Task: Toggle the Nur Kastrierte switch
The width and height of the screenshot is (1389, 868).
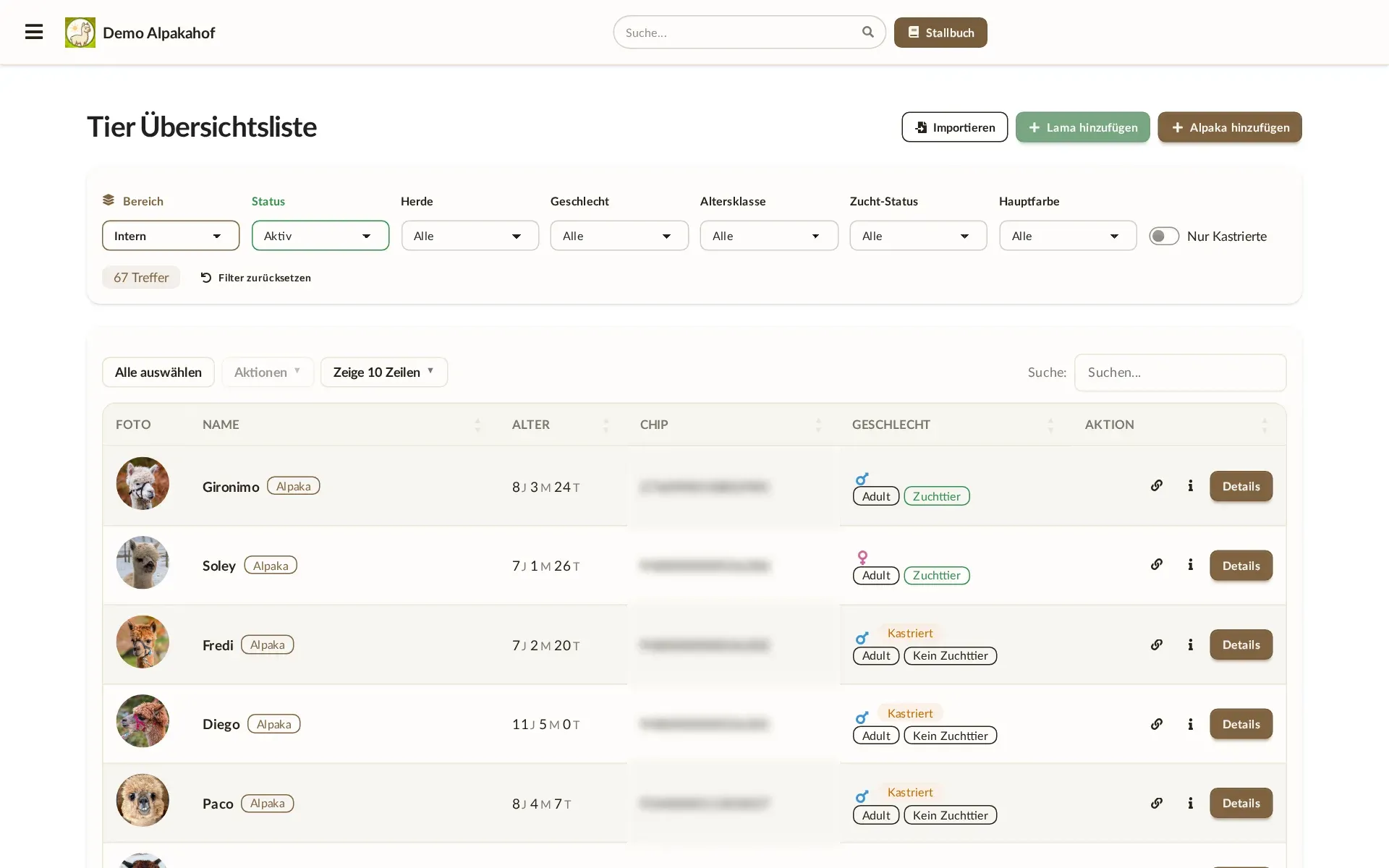Action: coord(1164,236)
